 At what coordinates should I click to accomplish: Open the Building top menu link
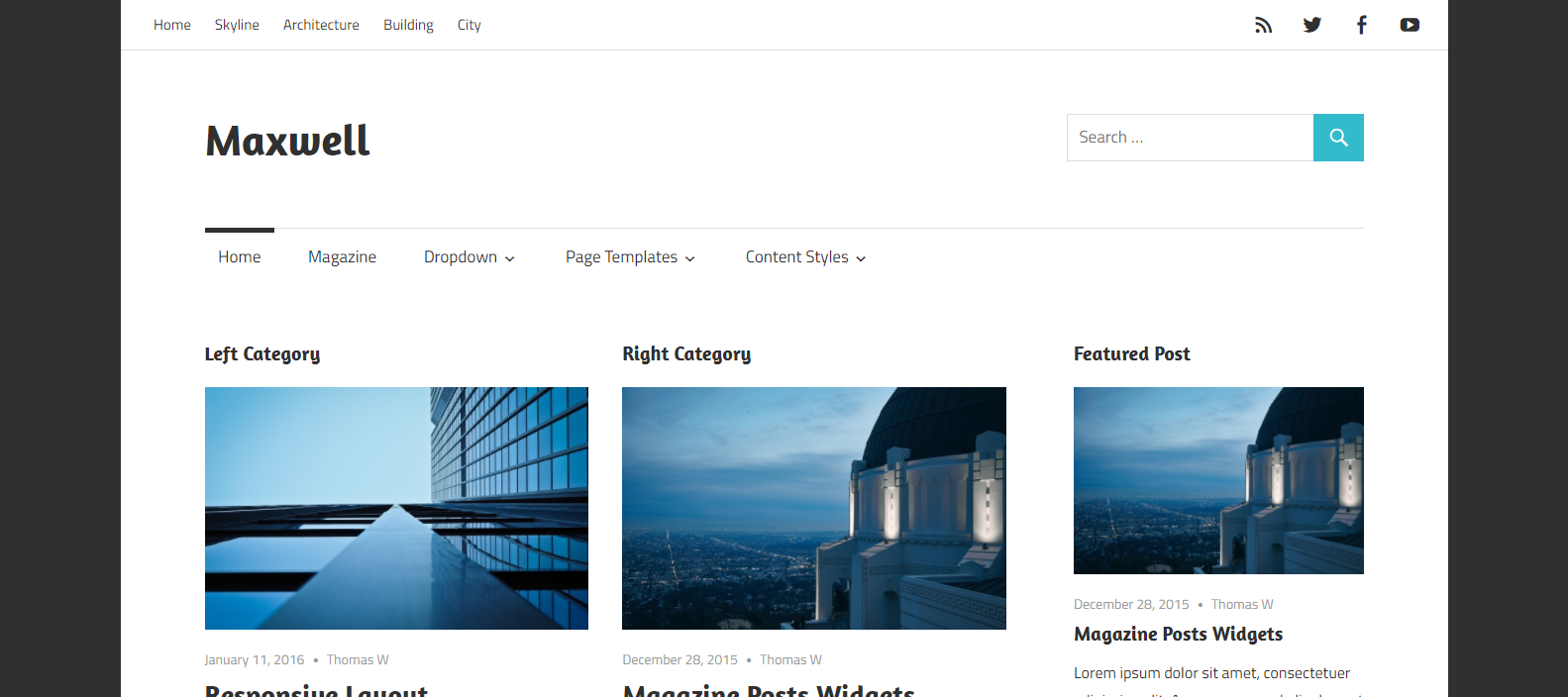coord(408,25)
